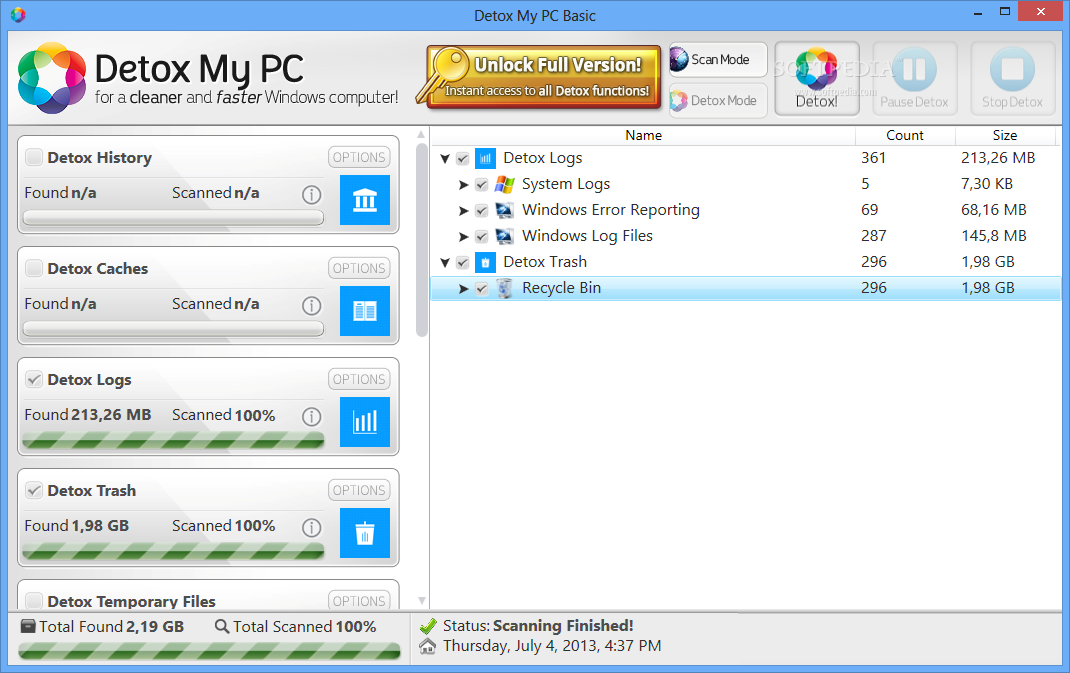
Task: Click the Detox Logs progress bar
Action: pos(173,441)
